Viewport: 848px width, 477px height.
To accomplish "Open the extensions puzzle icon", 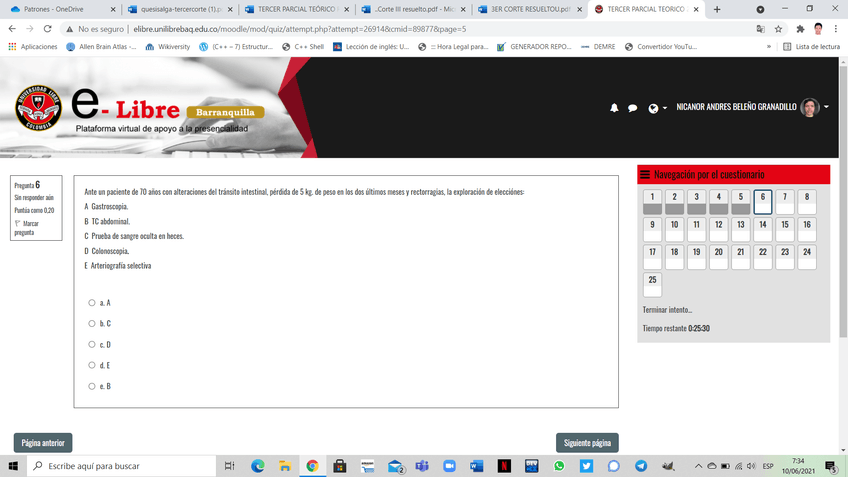I will pos(800,29).
